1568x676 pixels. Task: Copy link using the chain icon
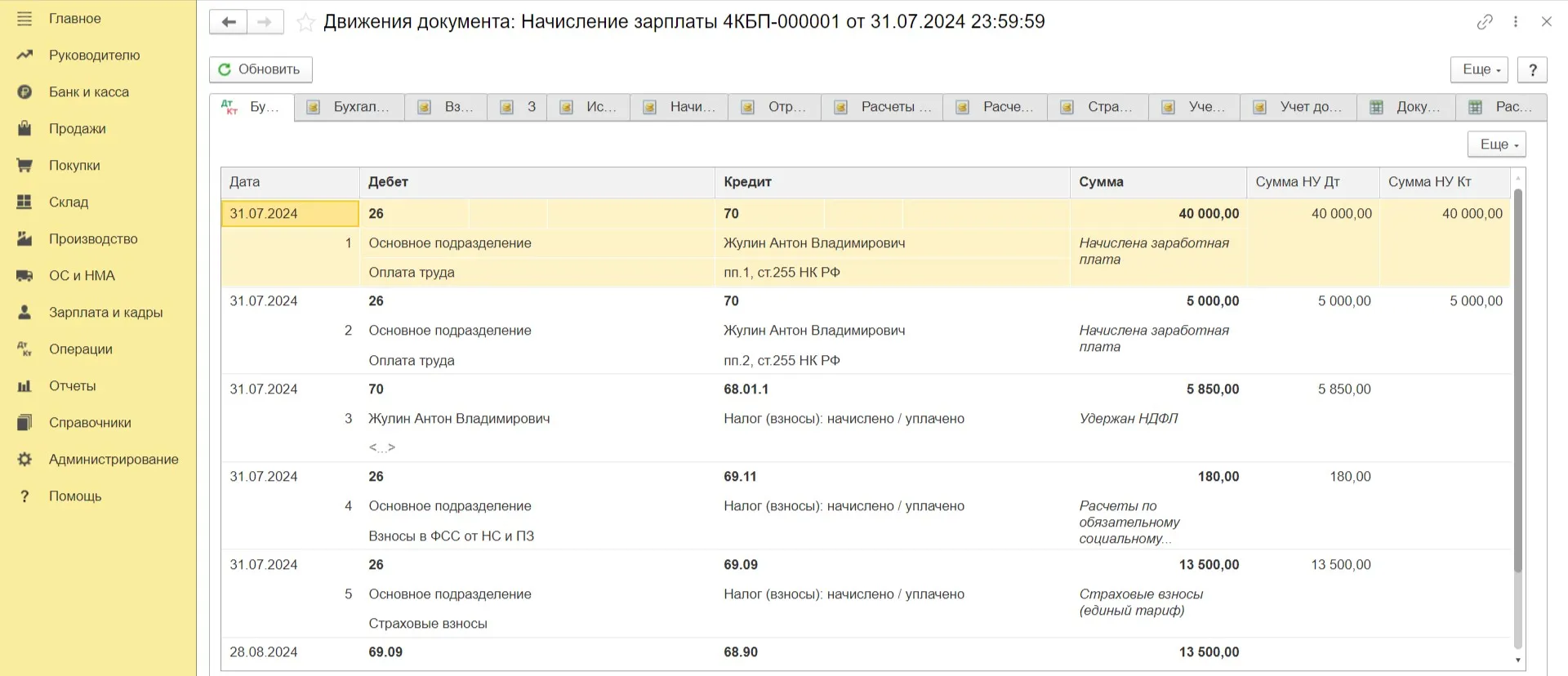1485,22
